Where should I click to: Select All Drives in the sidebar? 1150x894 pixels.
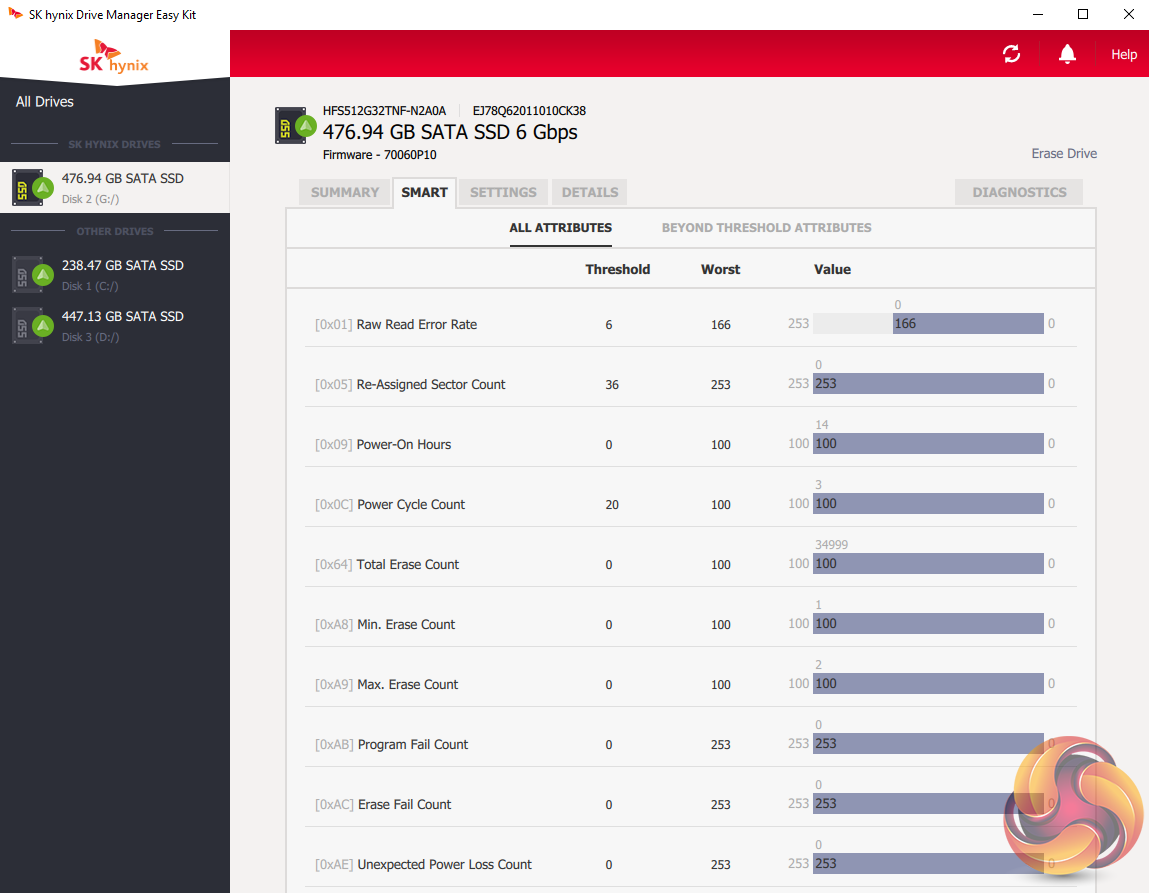coord(45,102)
